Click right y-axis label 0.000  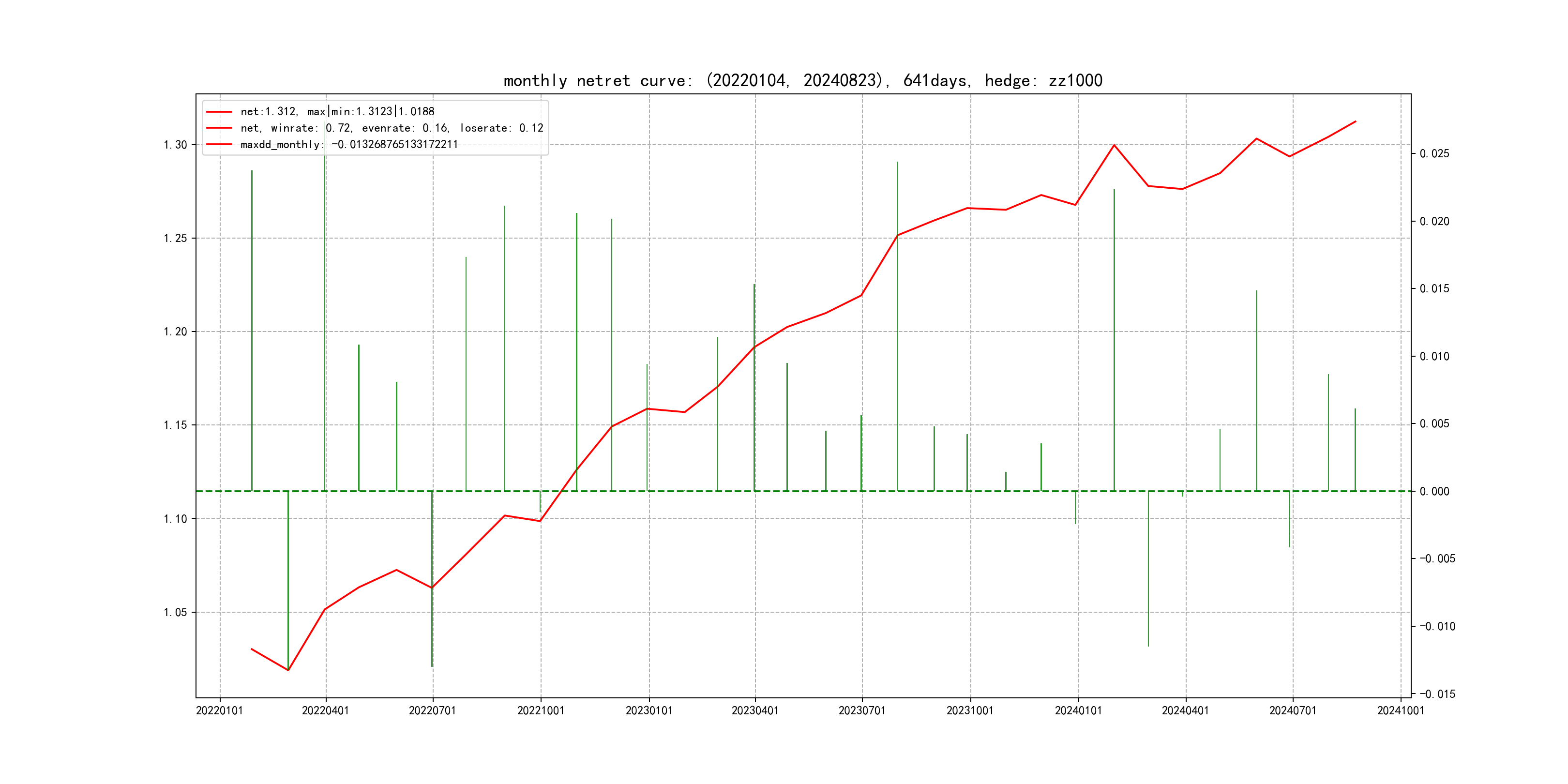(x=1434, y=491)
